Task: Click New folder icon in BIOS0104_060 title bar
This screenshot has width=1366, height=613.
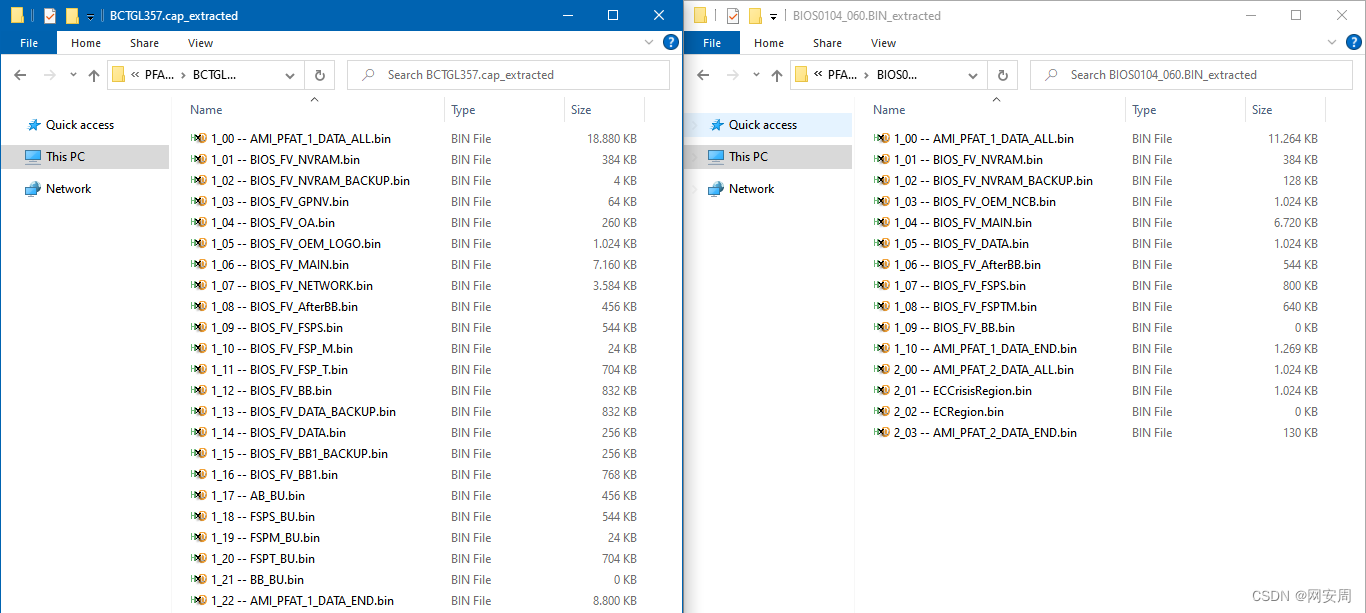Action: click(755, 16)
